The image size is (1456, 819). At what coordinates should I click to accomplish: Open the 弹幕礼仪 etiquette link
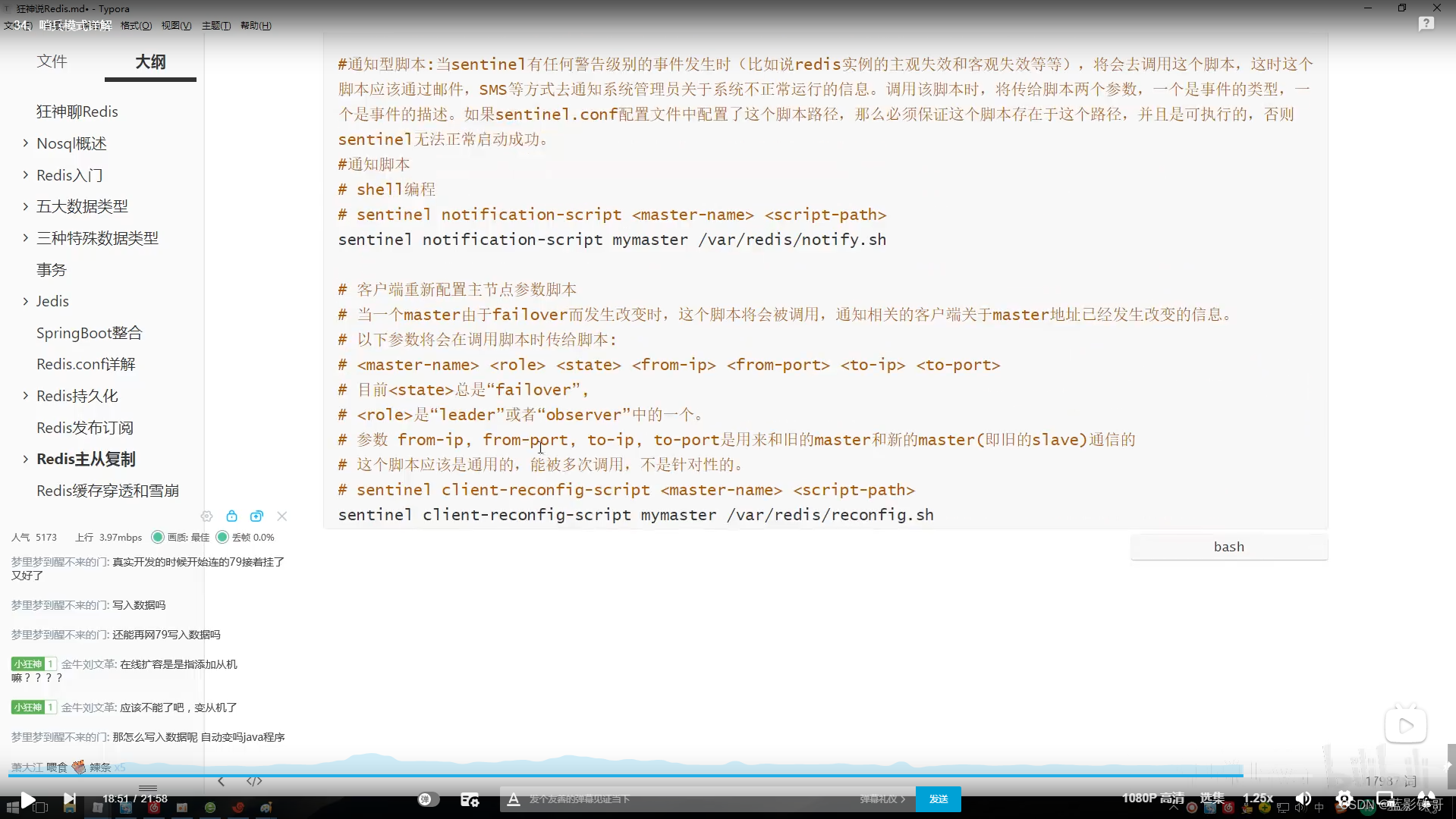[x=882, y=799]
